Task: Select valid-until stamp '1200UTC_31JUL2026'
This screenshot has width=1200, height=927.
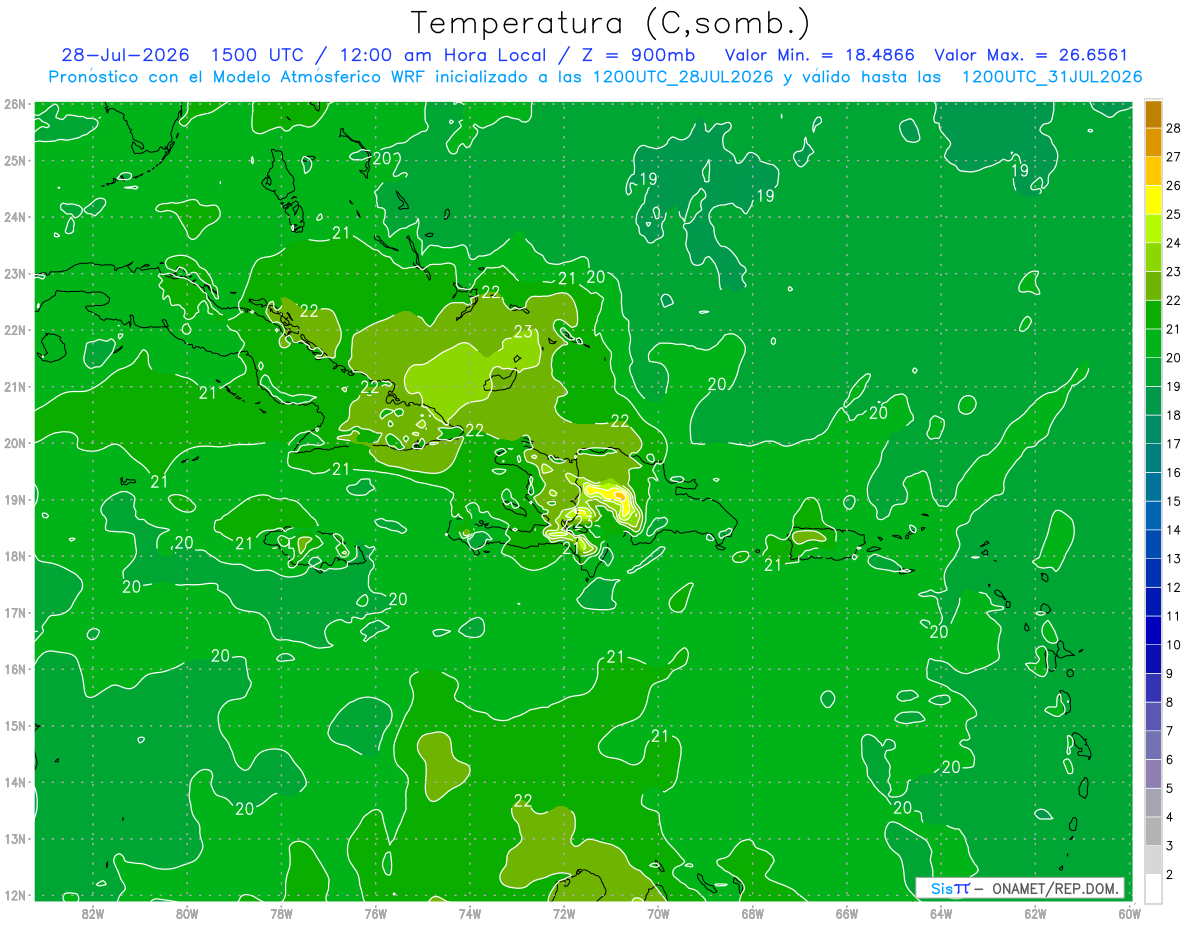Action: 1052,77
